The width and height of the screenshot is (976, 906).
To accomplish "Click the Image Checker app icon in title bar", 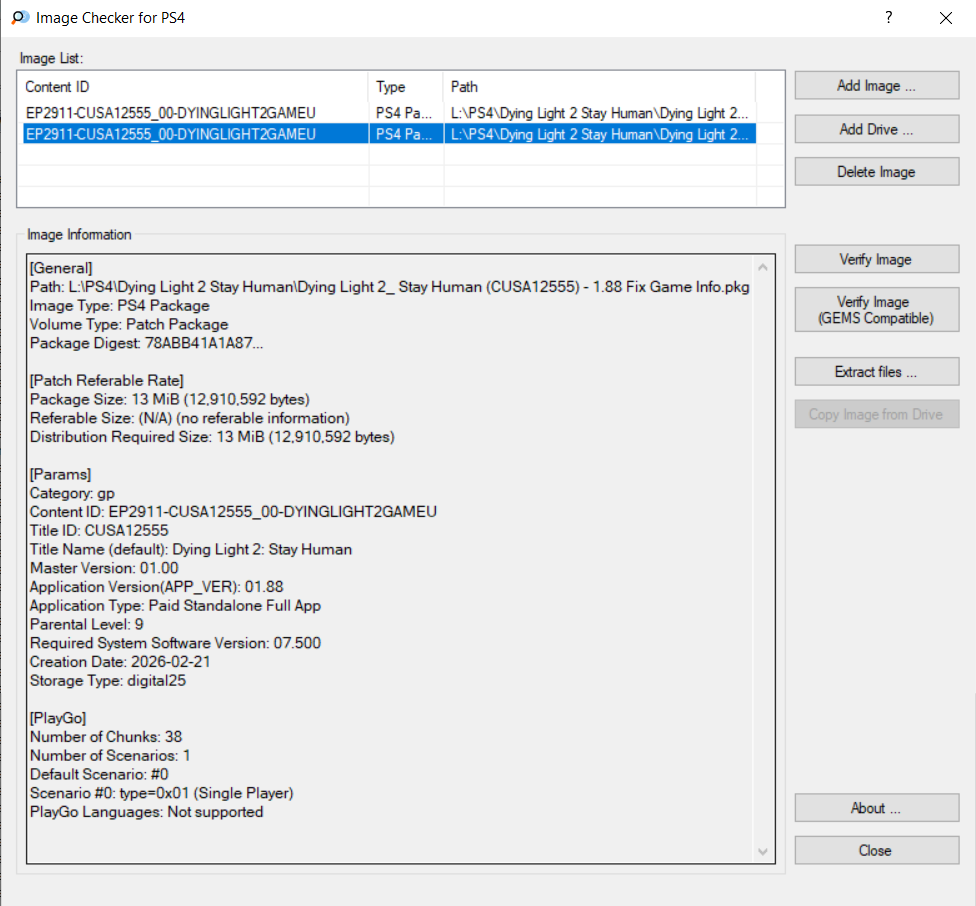I will 19,18.
